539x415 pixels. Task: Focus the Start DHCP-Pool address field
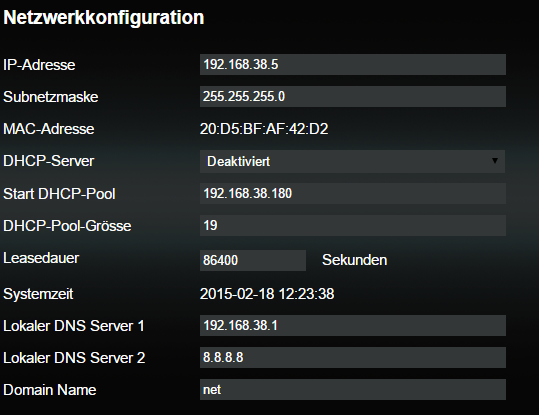[x=353, y=193]
